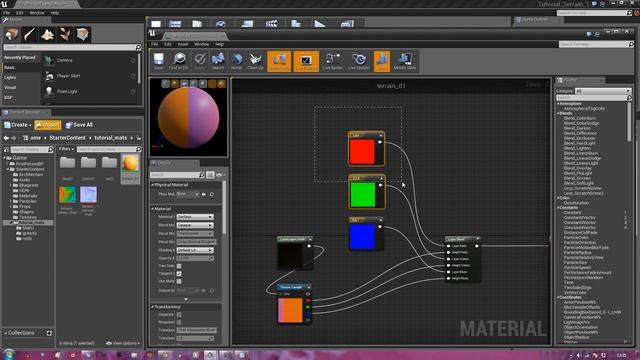Click the Camera actor icon in Modes
640x360 pixels.
click(x=49, y=60)
